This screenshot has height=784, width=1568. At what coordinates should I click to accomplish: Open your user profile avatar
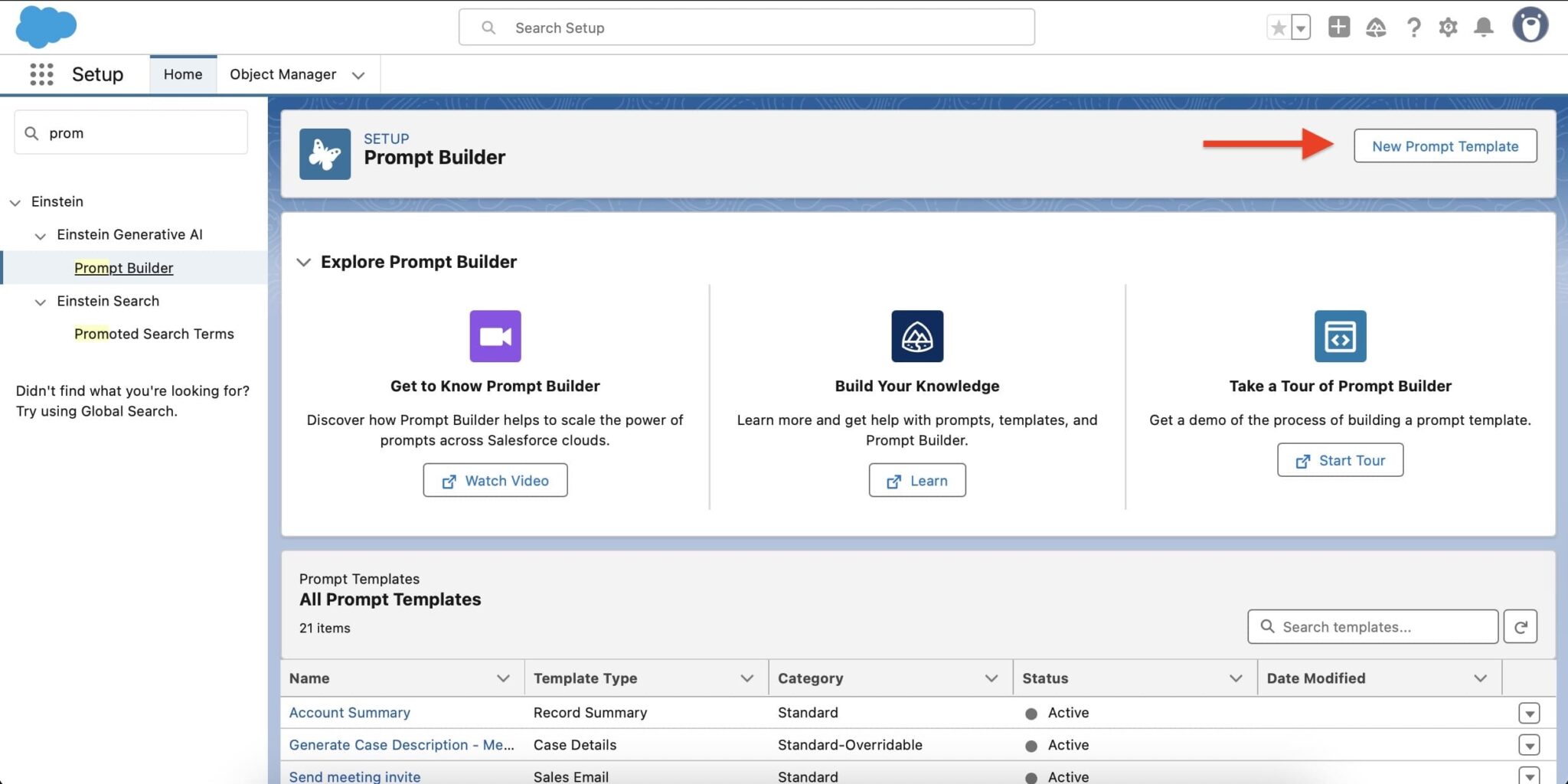pyautogui.click(x=1530, y=27)
